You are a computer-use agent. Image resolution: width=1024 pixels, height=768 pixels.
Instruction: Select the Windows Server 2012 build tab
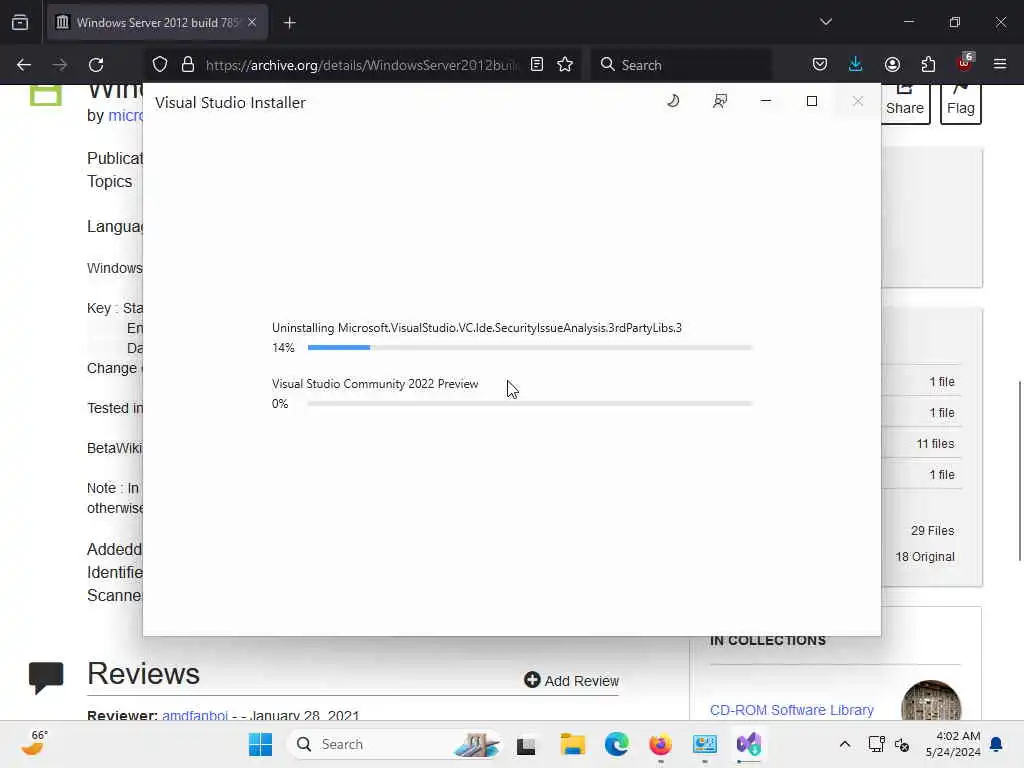pos(157,23)
